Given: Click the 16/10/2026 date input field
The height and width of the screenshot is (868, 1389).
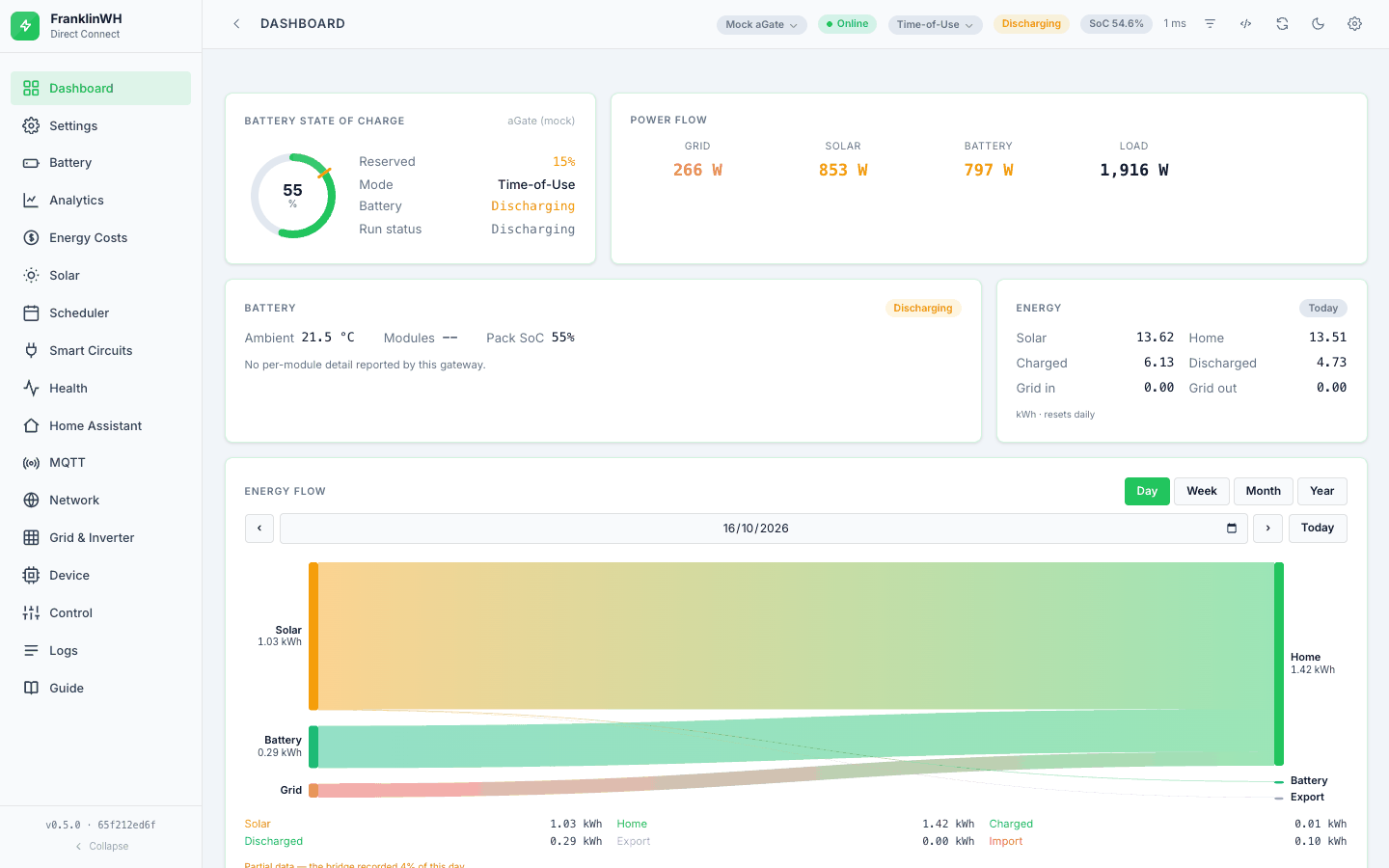Looking at the screenshot, I should pos(763,529).
